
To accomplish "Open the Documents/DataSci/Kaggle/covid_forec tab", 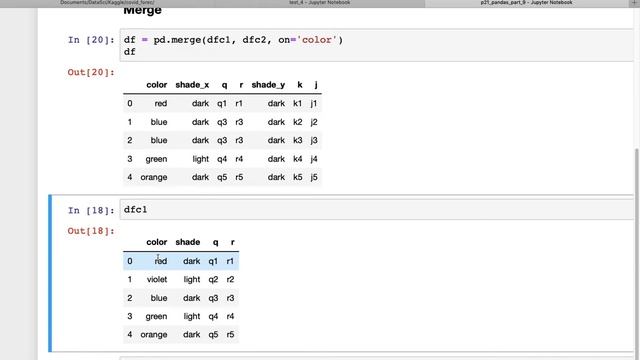I will coord(107,3).
